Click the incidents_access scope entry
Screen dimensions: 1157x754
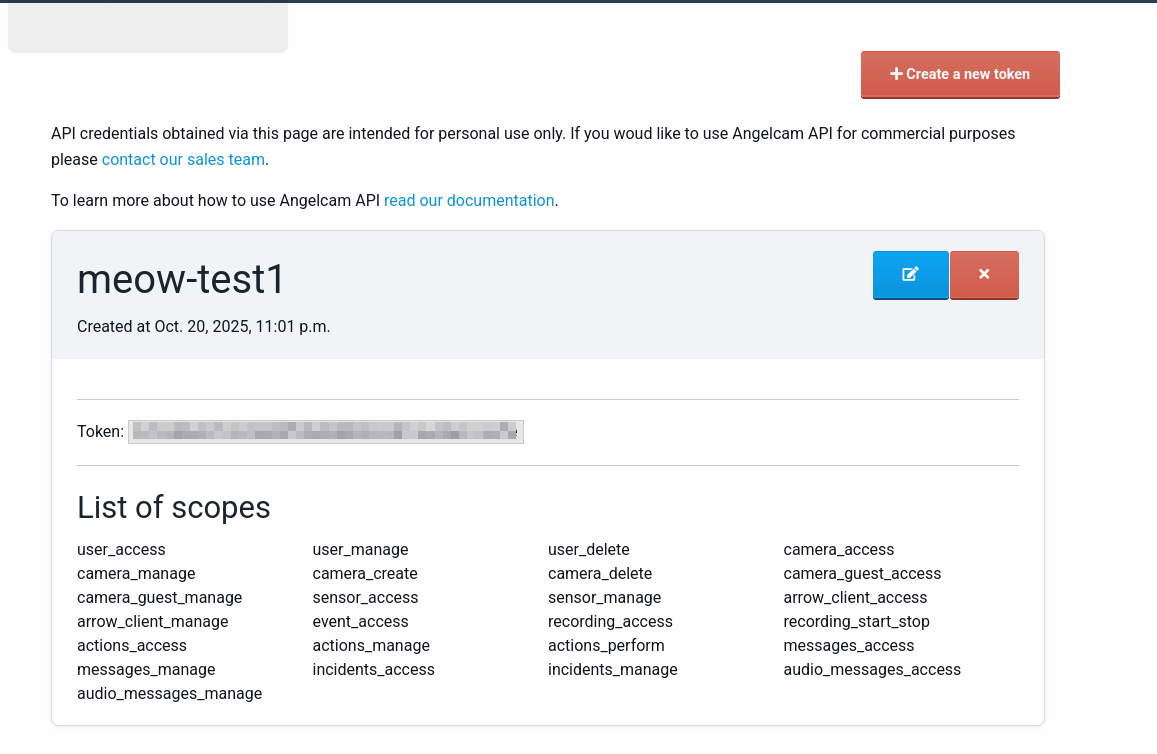point(373,669)
